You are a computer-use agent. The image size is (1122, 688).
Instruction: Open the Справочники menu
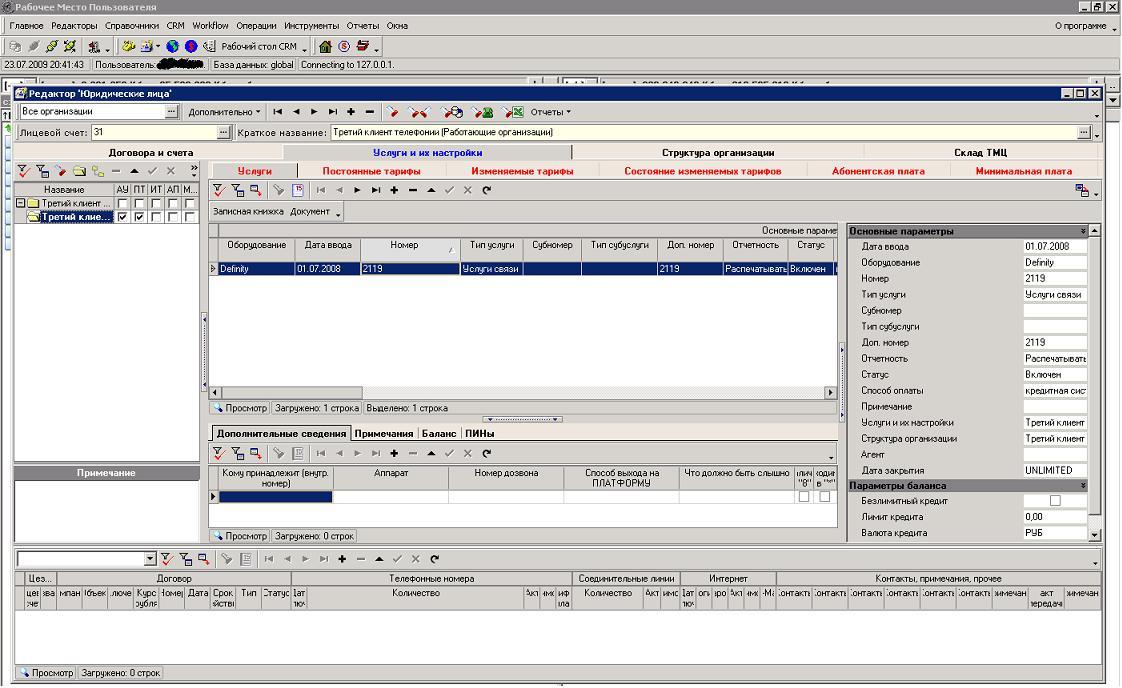(x=131, y=25)
